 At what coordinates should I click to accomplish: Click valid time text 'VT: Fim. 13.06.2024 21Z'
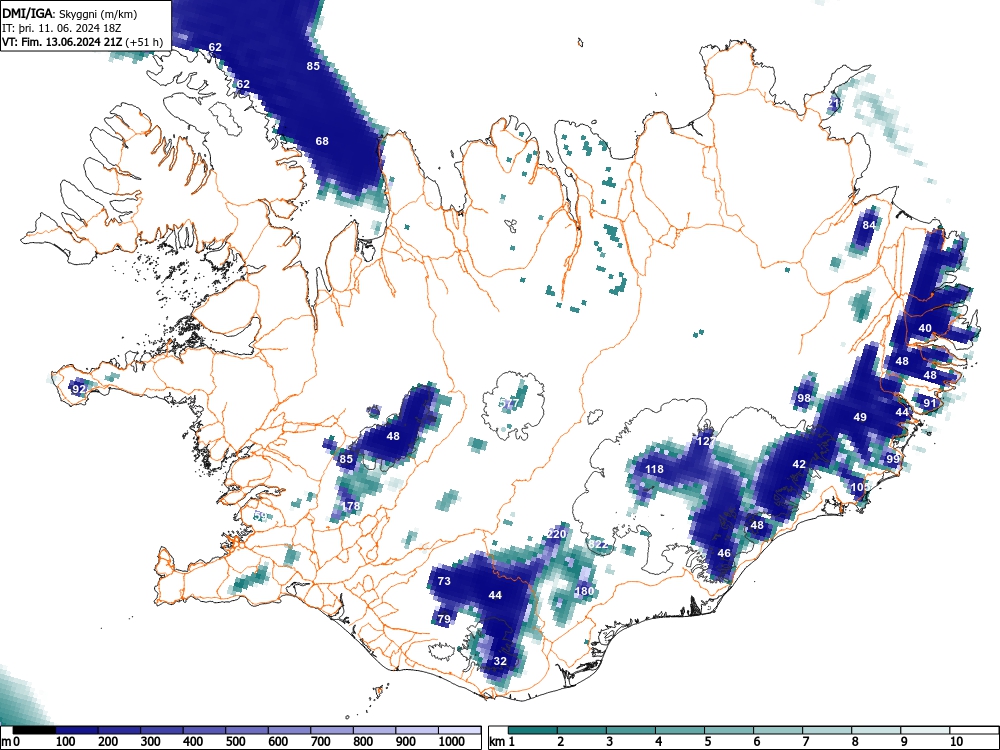coord(63,42)
